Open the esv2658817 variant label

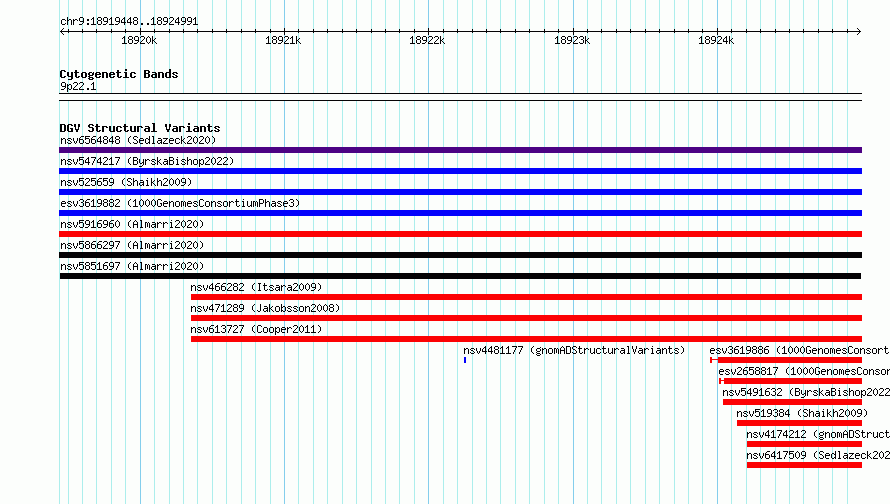pos(804,371)
